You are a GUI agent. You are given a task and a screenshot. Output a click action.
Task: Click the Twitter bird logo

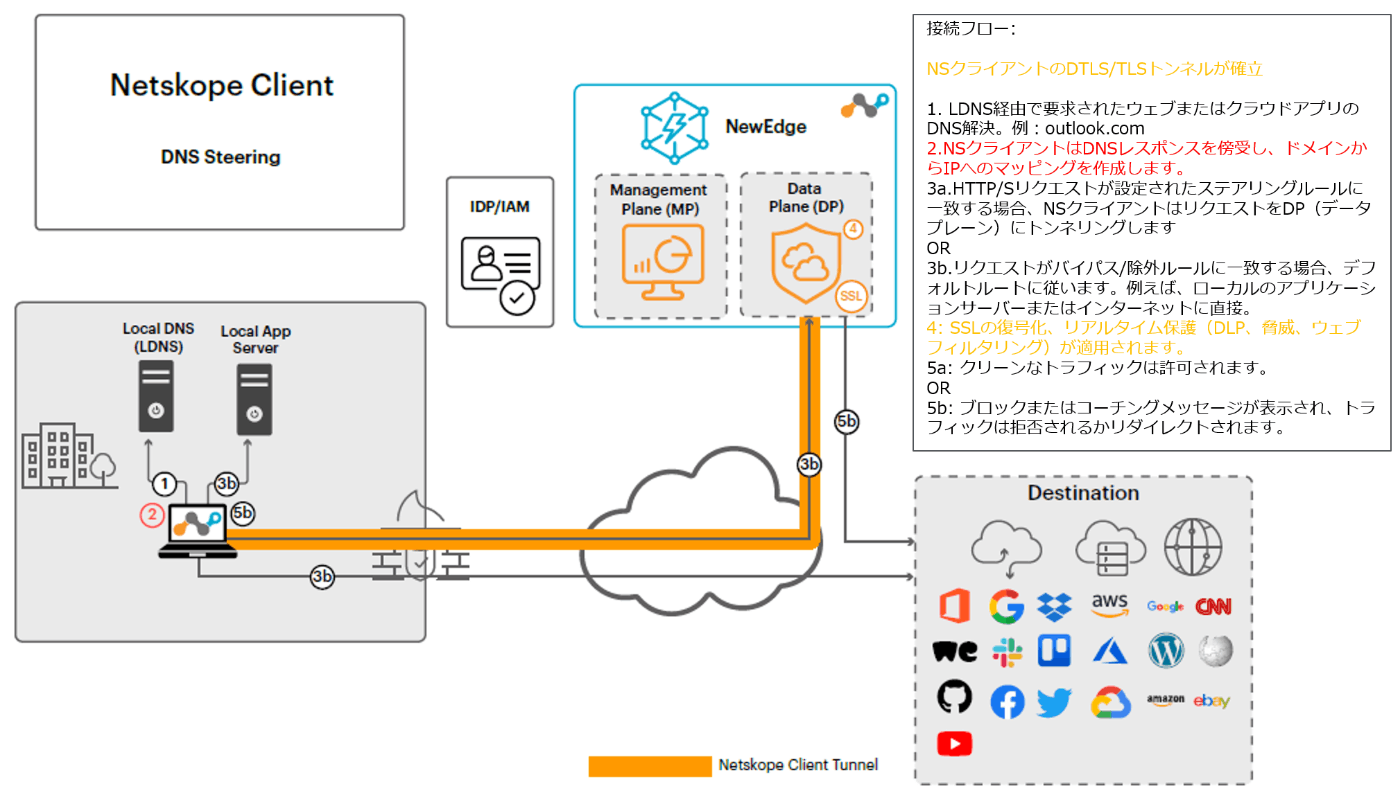pos(1055,702)
